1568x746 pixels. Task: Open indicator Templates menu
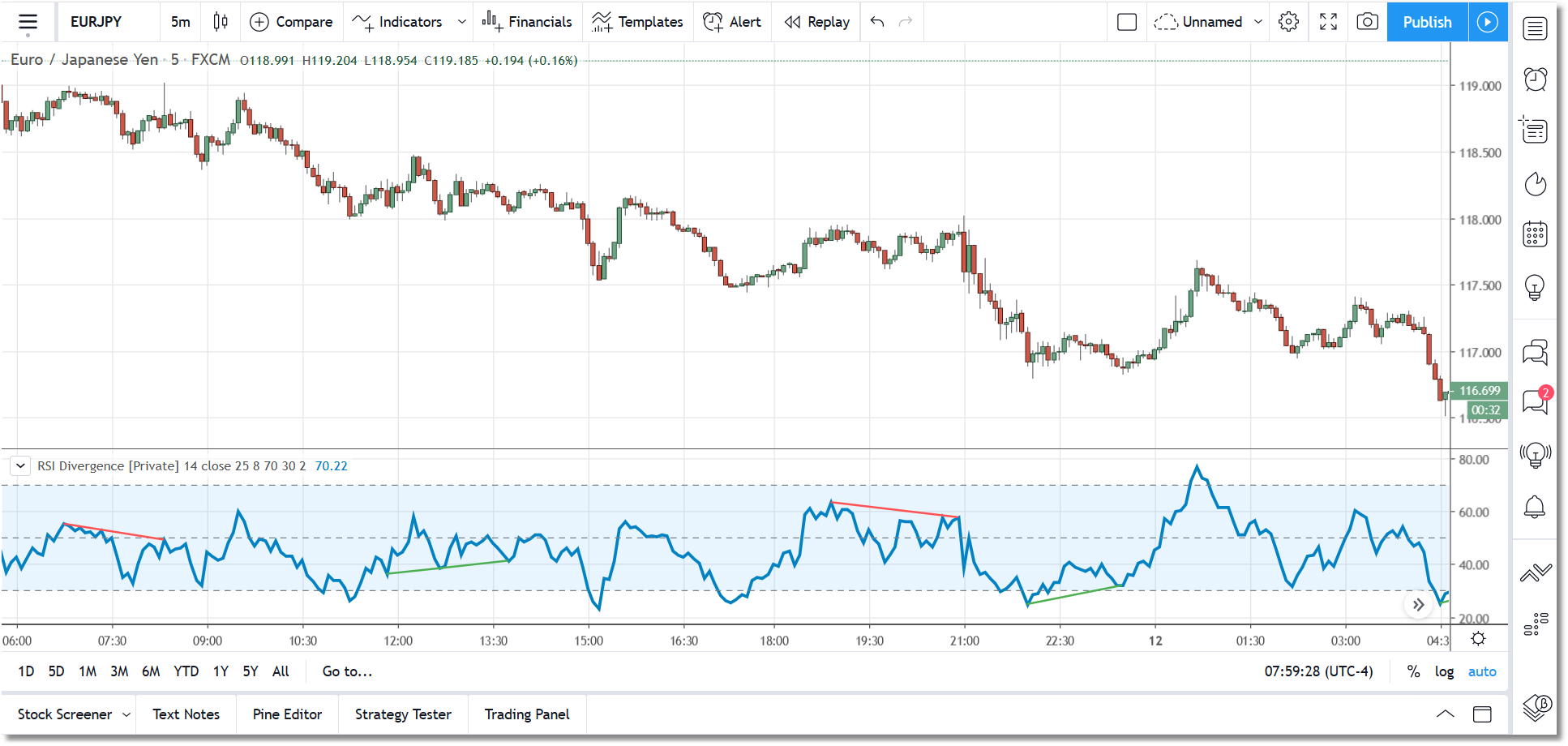pos(637,22)
